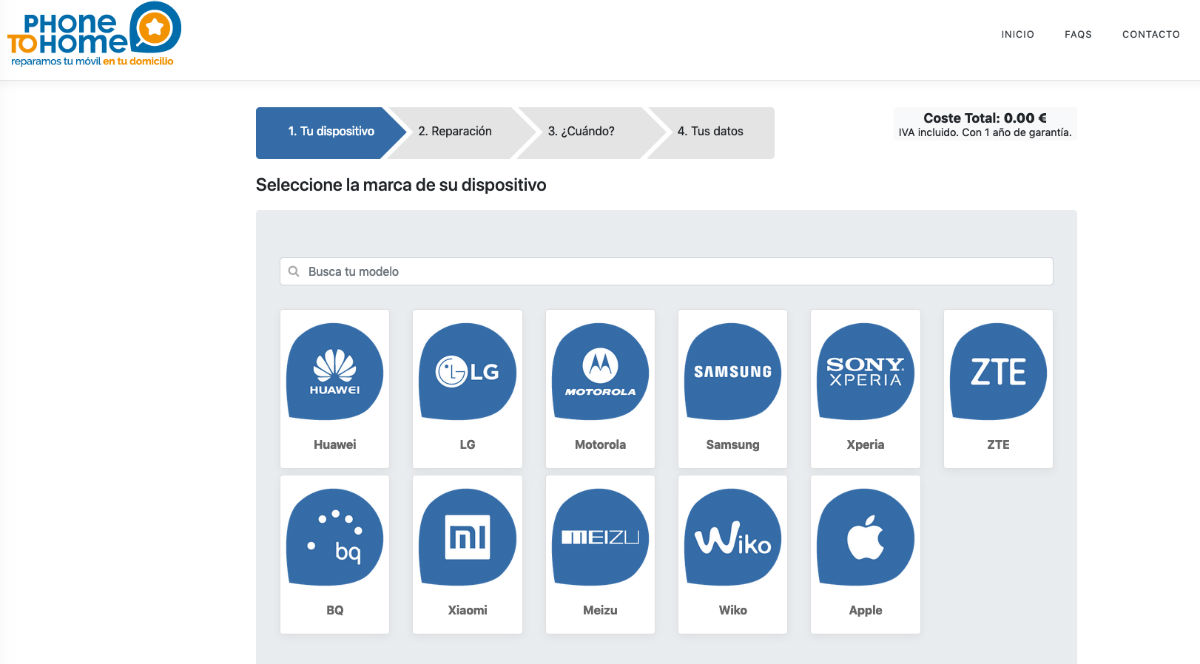Choose the Sony Xperia brand icon
Screen dimensions: 1200x664
[865, 372]
